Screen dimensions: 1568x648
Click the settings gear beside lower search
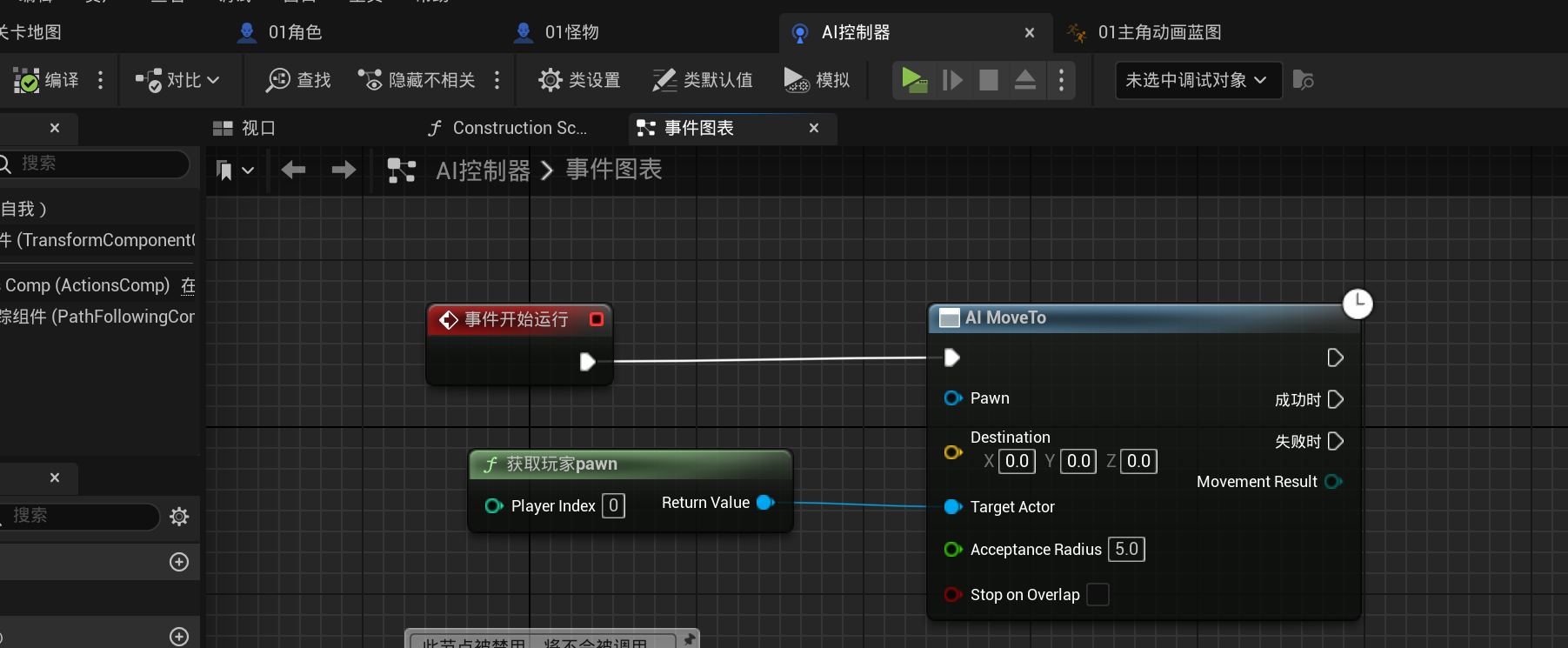click(x=179, y=517)
